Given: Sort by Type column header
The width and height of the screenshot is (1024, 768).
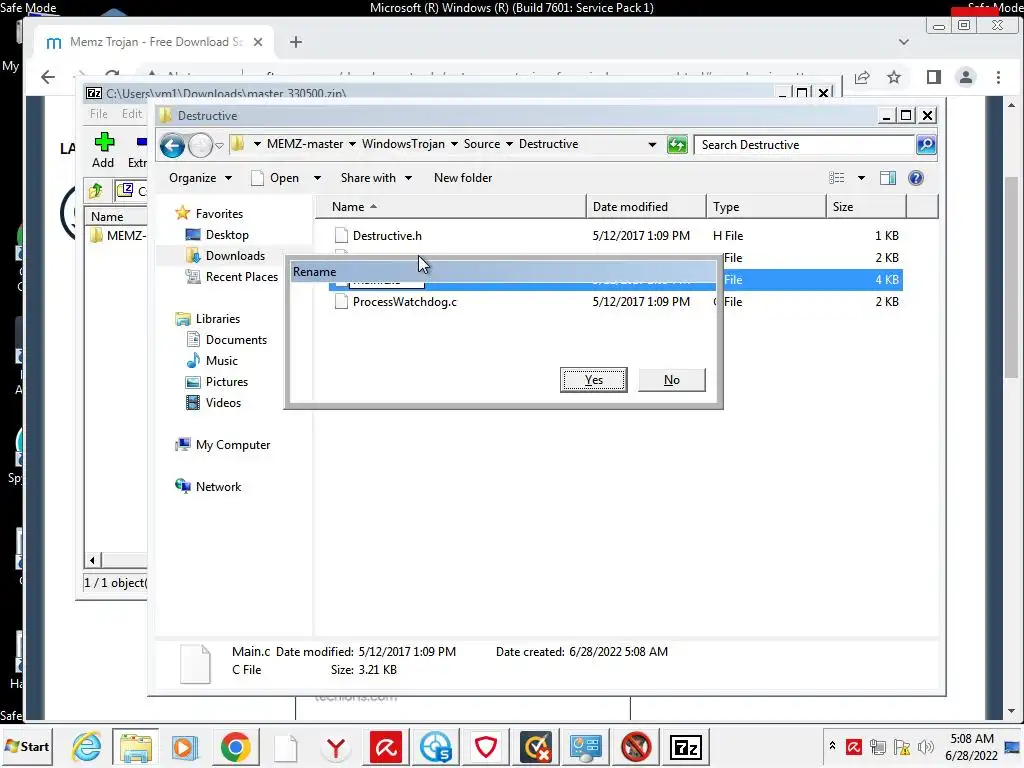Looking at the screenshot, I should 766,206.
